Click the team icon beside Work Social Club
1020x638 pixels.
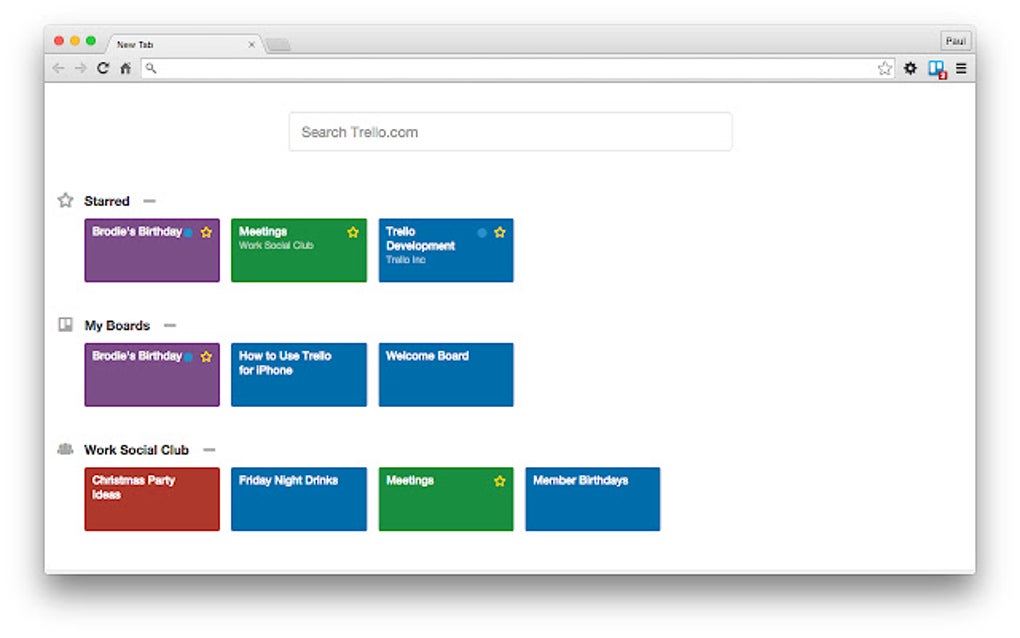[64, 449]
